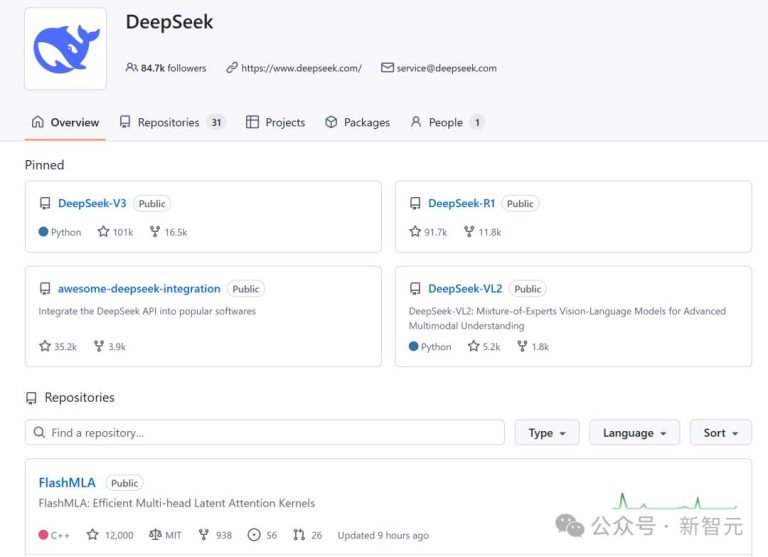Viewport: 768px width, 557px height.
Task: Click the repo icon beside DeepSeek-VL2
Action: [415, 289]
